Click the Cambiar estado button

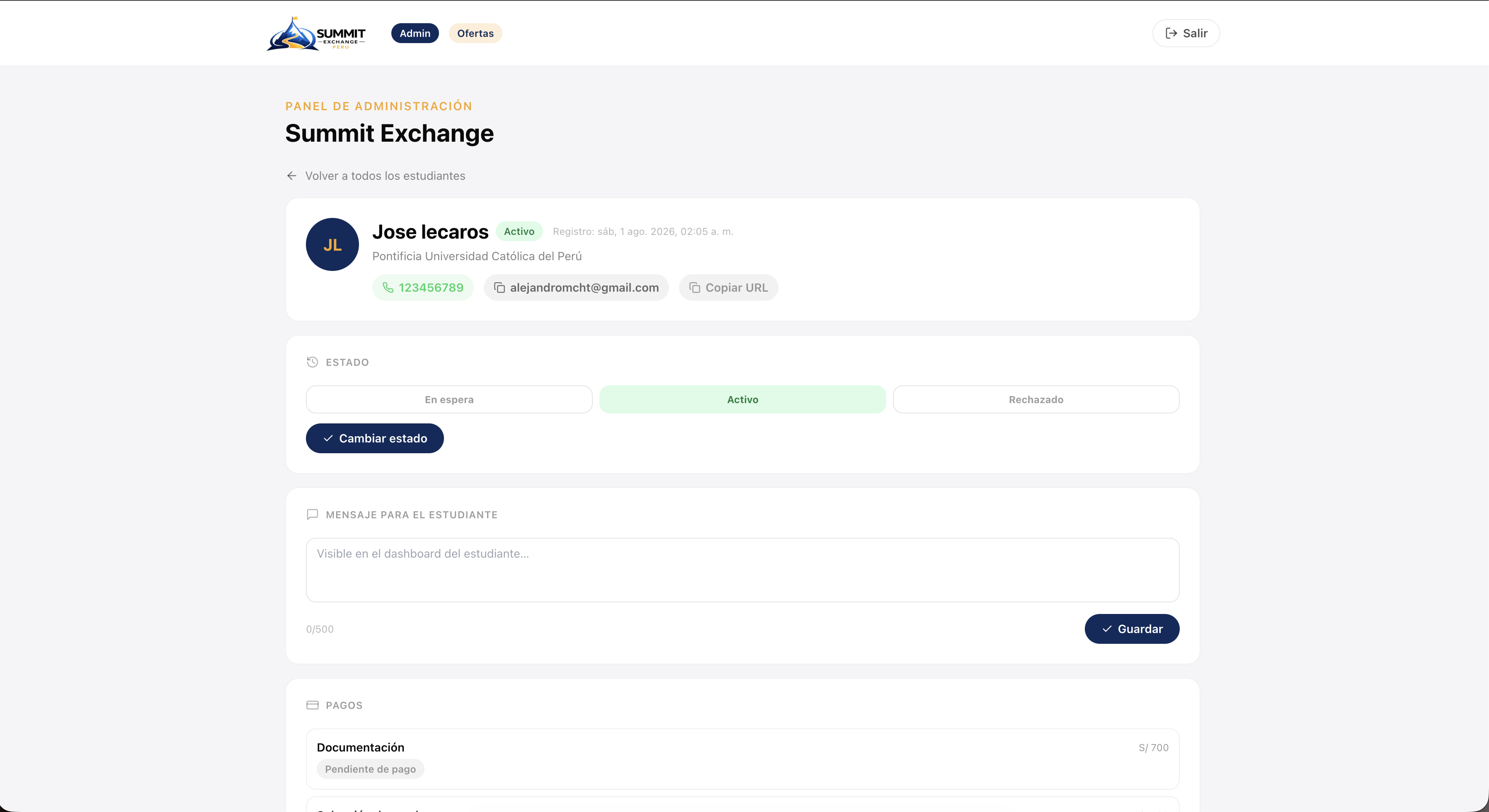(x=375, y=438)
